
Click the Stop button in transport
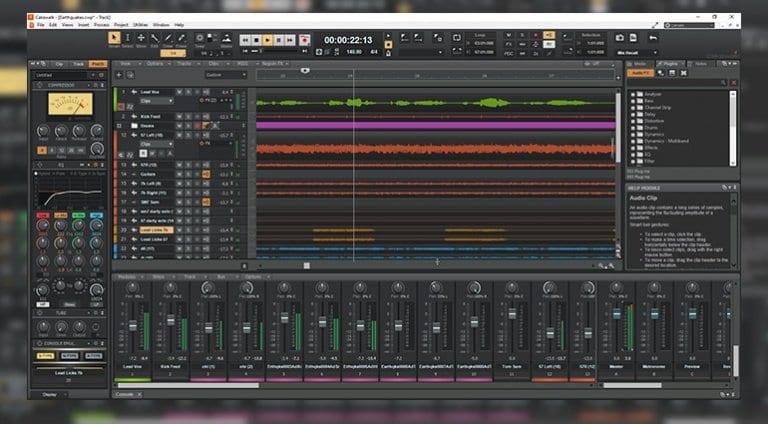tap(256, 40)
